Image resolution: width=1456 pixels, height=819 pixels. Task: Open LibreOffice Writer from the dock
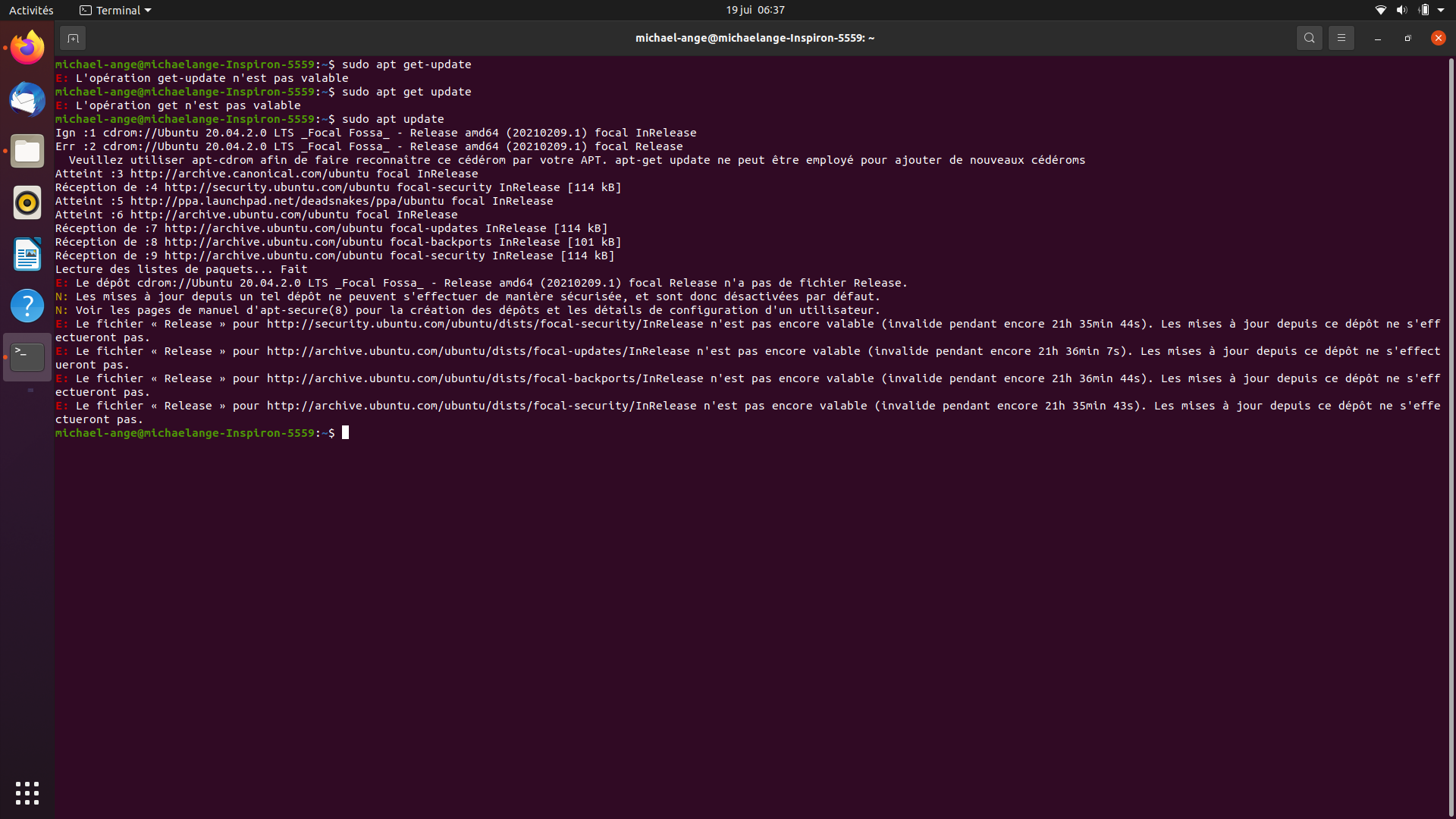27,254
